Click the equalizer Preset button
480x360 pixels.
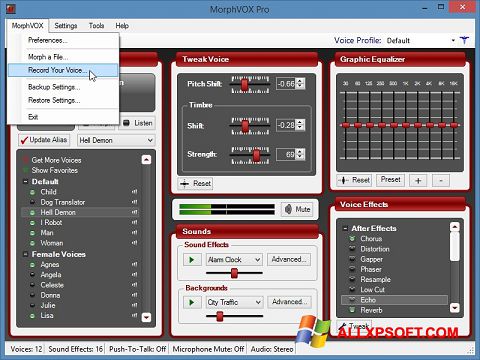coord(390,180)
